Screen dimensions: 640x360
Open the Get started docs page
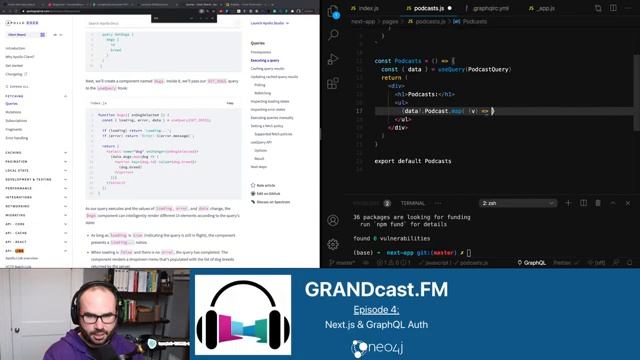(x=14, y=65)
